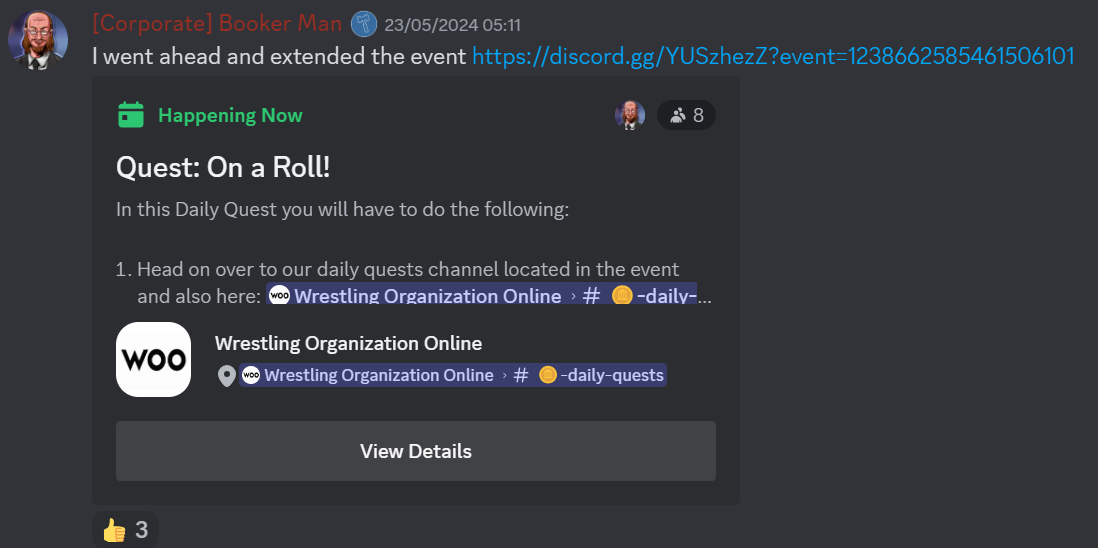Viewport: 1098px width, 548px height.
Task: Click the interested users count icon
Action: (x=678, y=115)
